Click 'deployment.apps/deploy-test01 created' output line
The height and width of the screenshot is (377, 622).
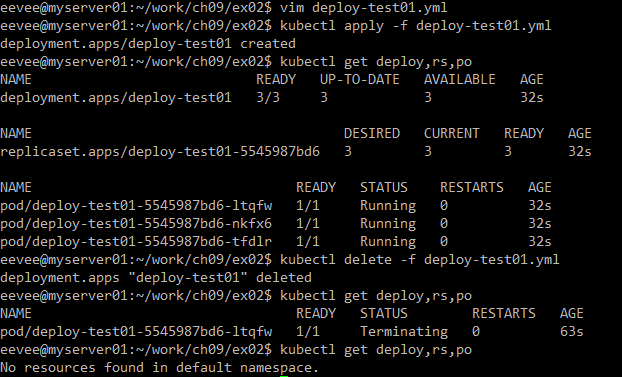tap(148, 44)
